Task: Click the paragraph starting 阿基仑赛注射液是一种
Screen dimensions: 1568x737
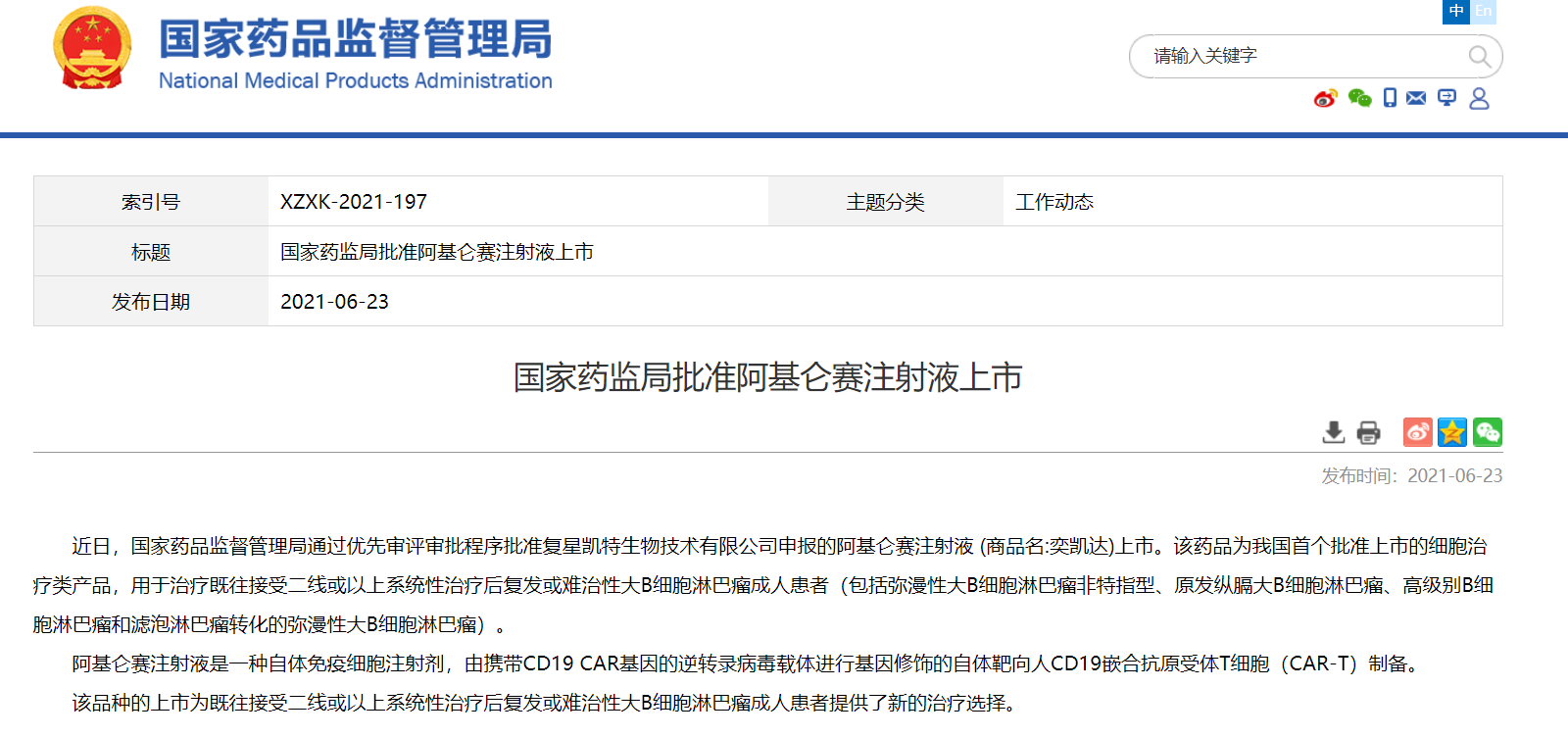Action: [746, 663]
